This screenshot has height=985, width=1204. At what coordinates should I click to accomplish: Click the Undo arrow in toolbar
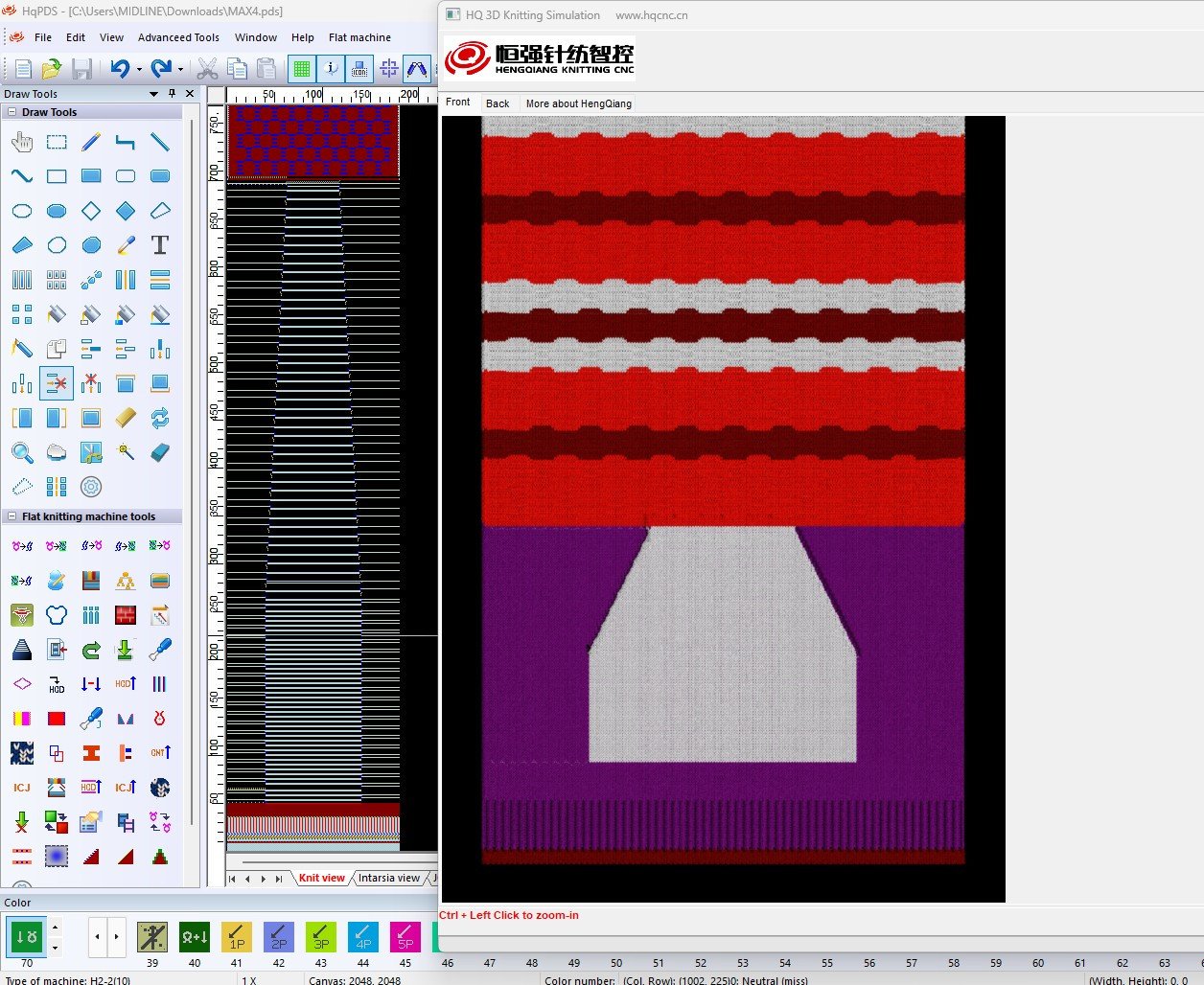119,68
